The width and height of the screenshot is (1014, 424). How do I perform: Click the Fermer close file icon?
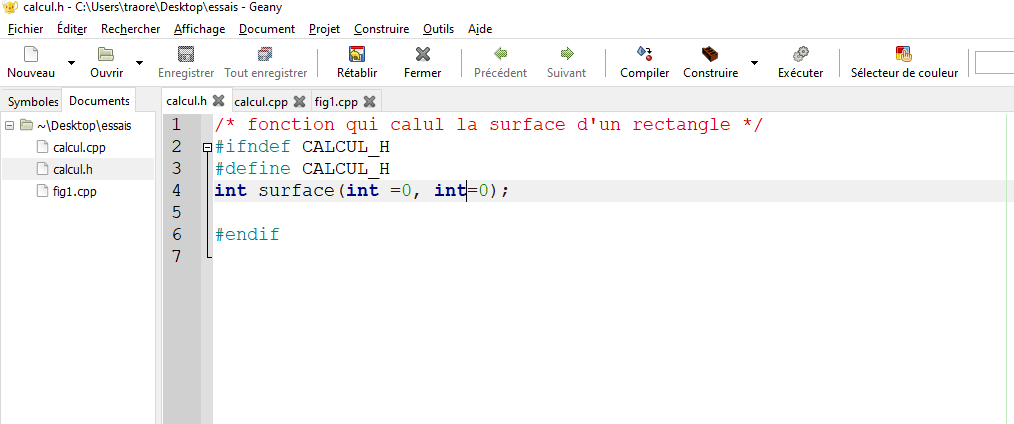tap(422, 54)
